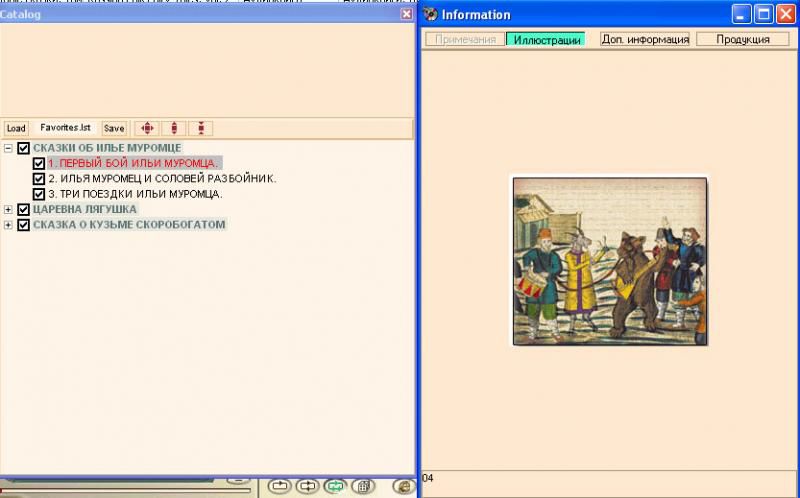800x498 pixels.
Task: Collapse the СКАЗКИ ОБ ИЛЬЕ МУРОМЦЕ tree node
Action: coord(9,148)
